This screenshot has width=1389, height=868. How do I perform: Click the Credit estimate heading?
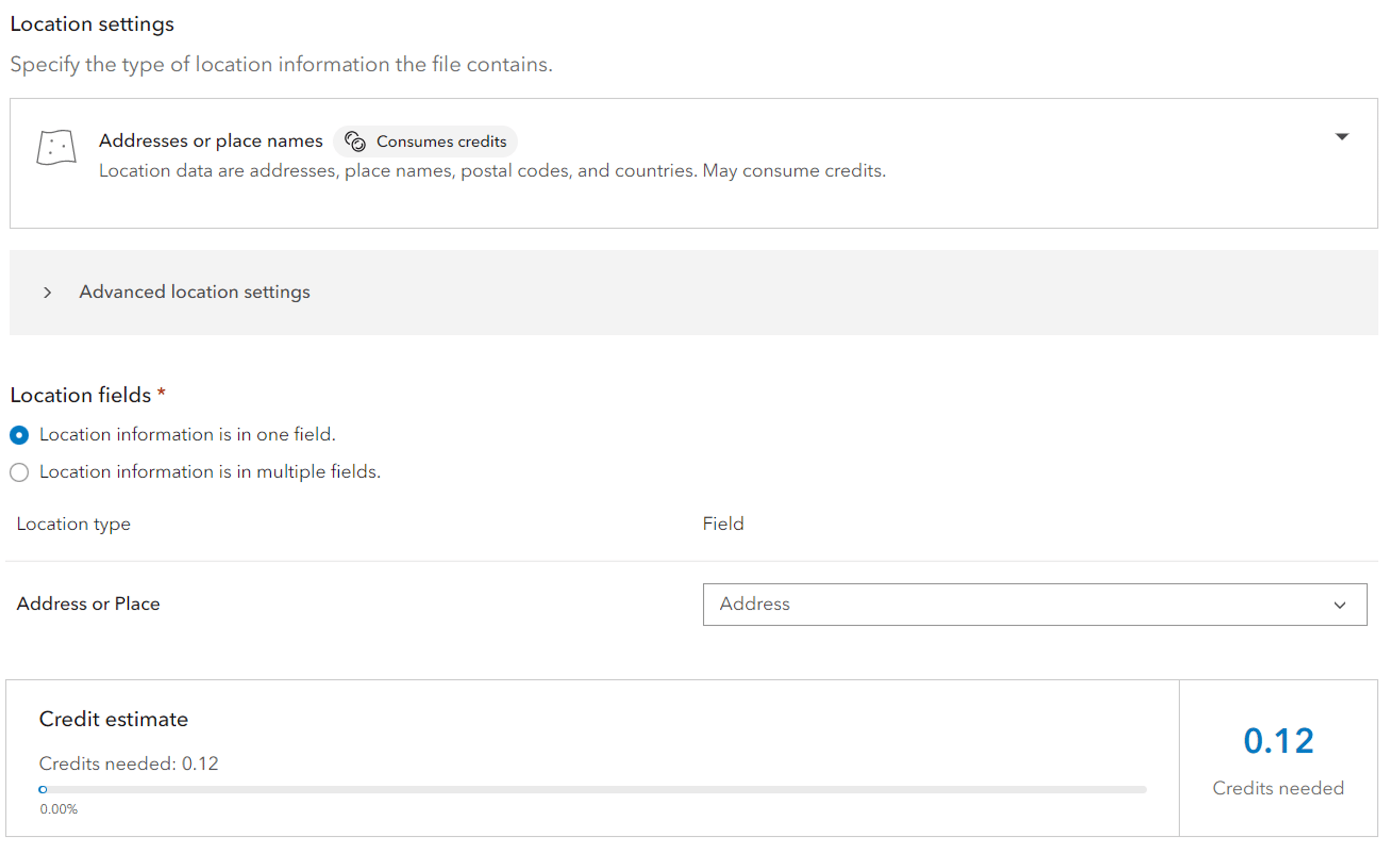pyautogui.click(x=113, y=718)
